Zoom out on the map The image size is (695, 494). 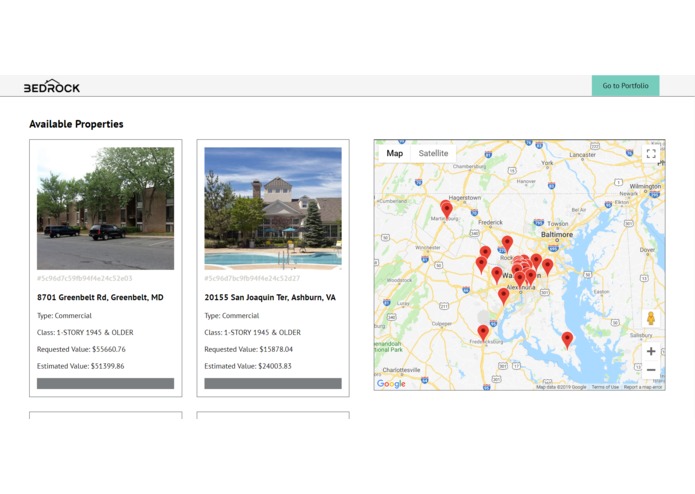pos(651,370)
